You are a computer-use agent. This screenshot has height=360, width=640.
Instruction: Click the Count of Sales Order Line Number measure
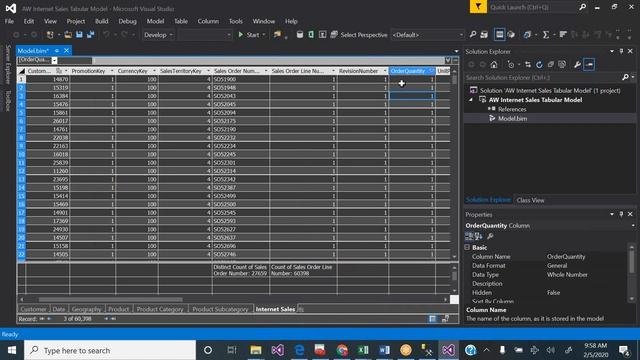pos(303,270)
